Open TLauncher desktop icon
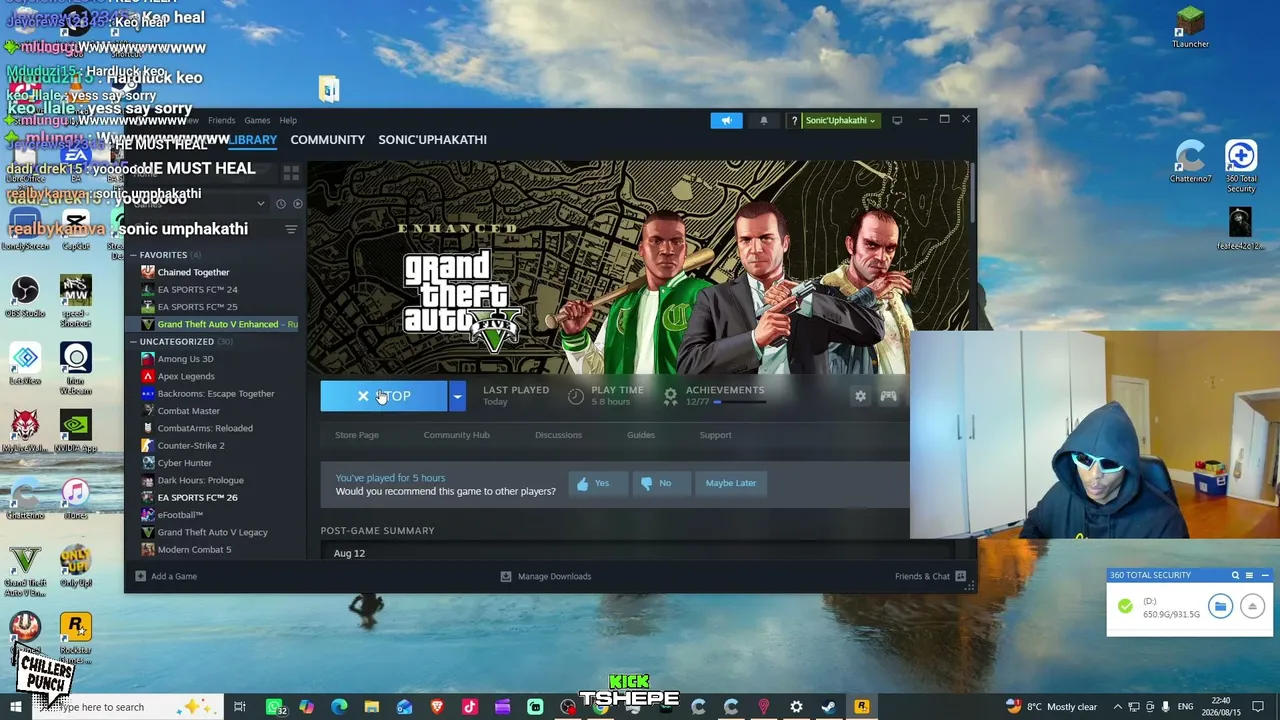 (x=1190, y=27)
